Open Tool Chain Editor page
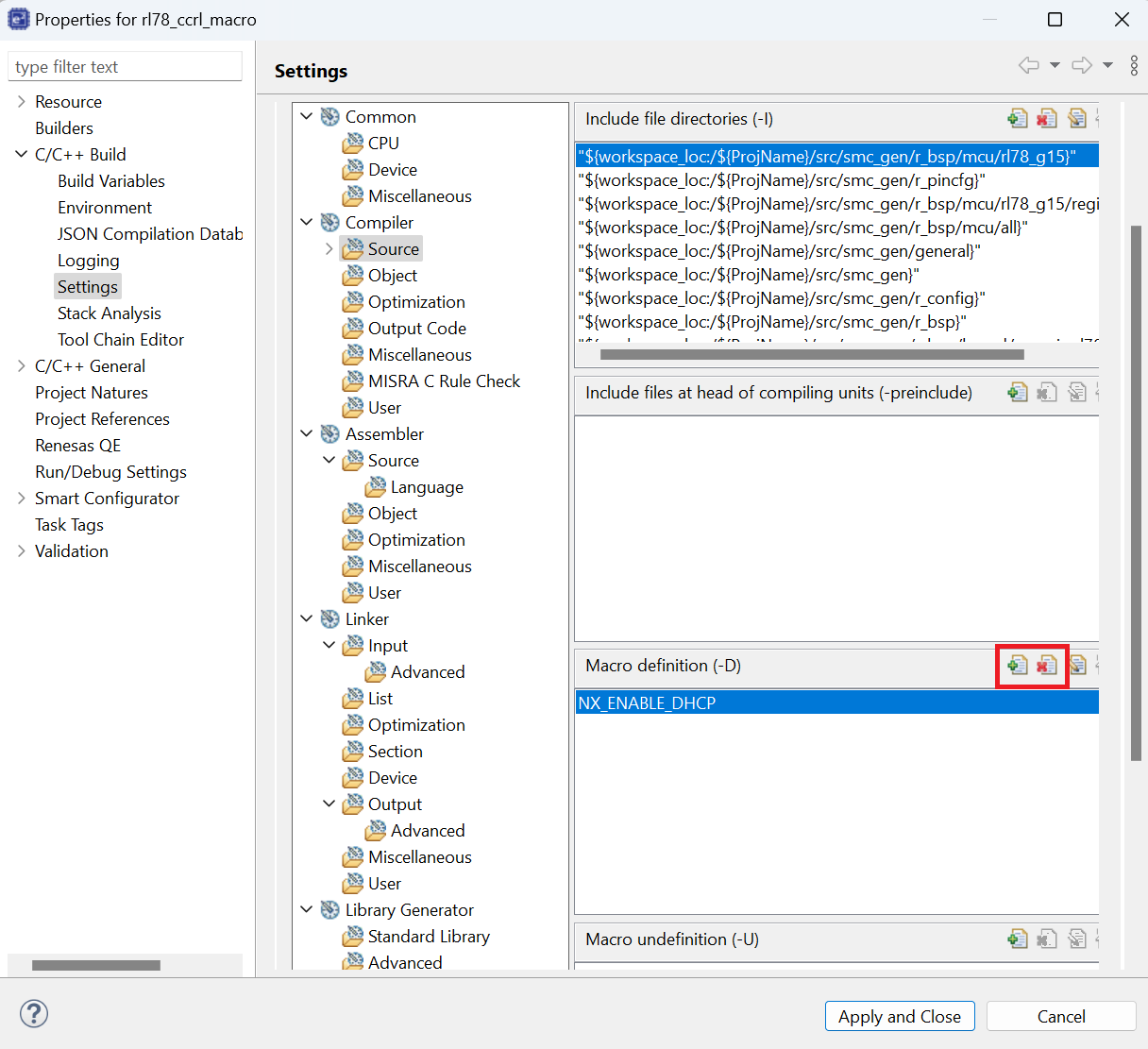 click(121, 340)
